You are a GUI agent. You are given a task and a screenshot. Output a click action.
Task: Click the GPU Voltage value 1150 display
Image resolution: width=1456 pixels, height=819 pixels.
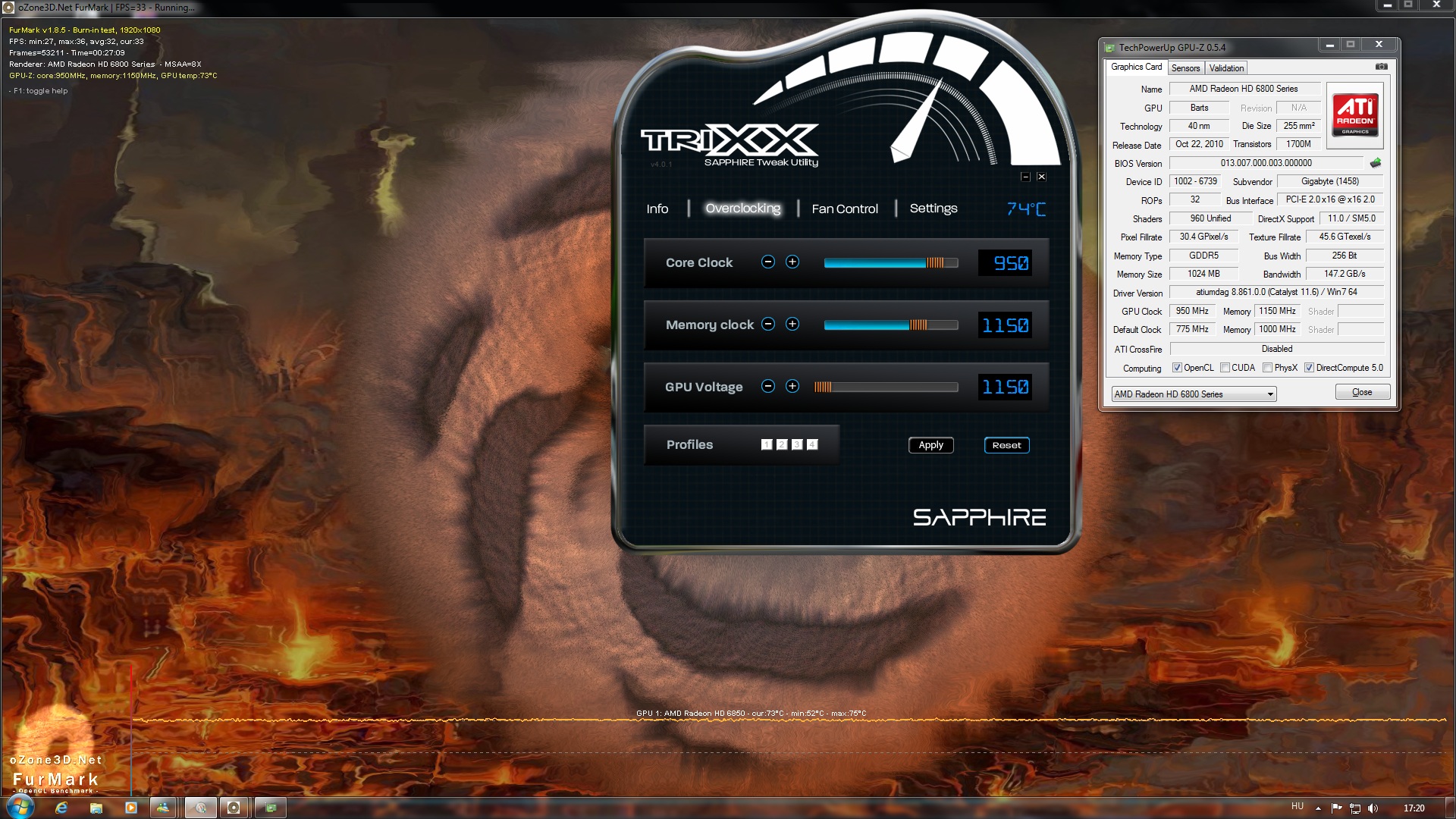(x=1005, y=387)
